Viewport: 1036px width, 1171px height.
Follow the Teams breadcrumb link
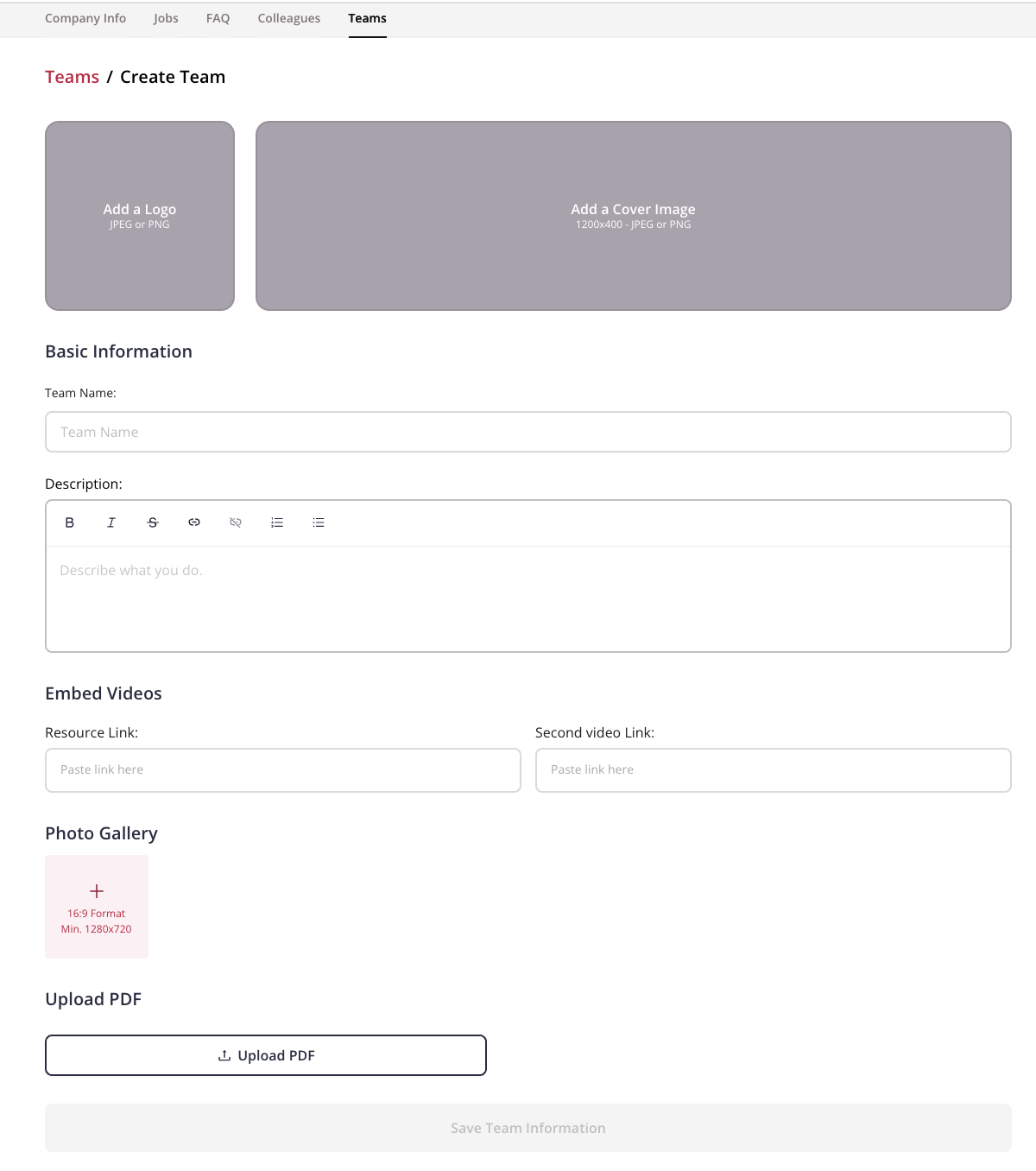click(x=72, y=77)
